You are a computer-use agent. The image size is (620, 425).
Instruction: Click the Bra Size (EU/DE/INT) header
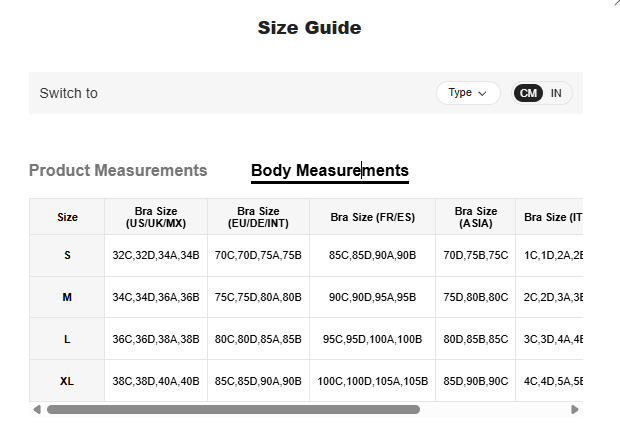click(x=258, y=217)
